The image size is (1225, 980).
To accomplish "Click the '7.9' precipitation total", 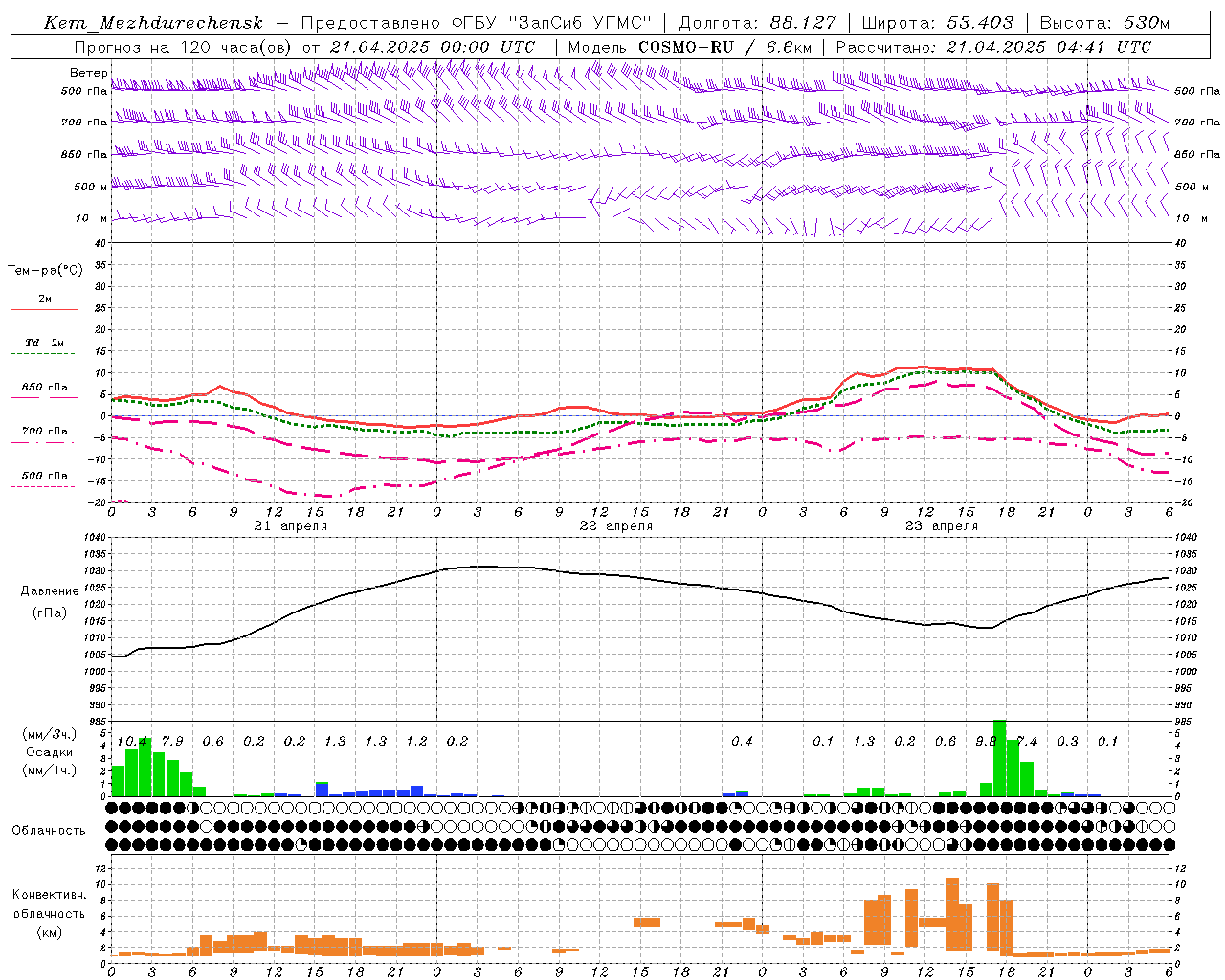I will click(x=172, y=742).
